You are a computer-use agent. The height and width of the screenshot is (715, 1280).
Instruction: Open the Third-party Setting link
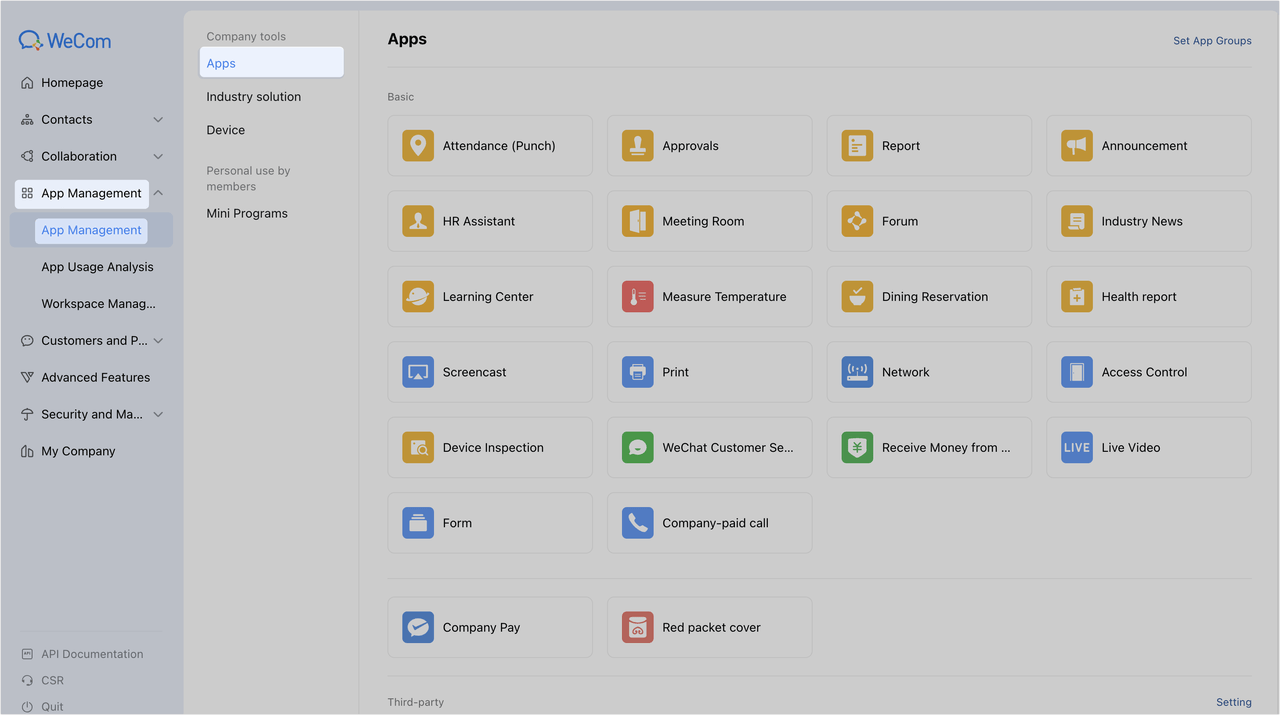click(1233, 702)
